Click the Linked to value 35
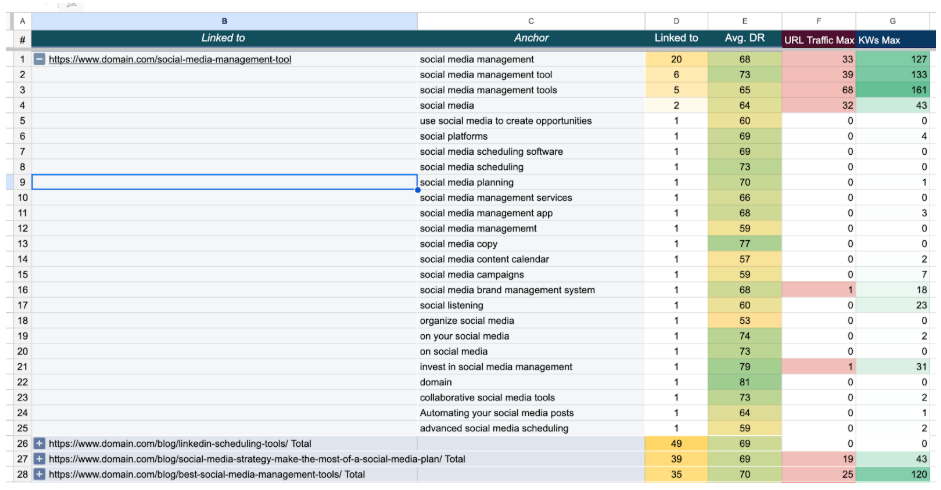 tap(676, 474)
